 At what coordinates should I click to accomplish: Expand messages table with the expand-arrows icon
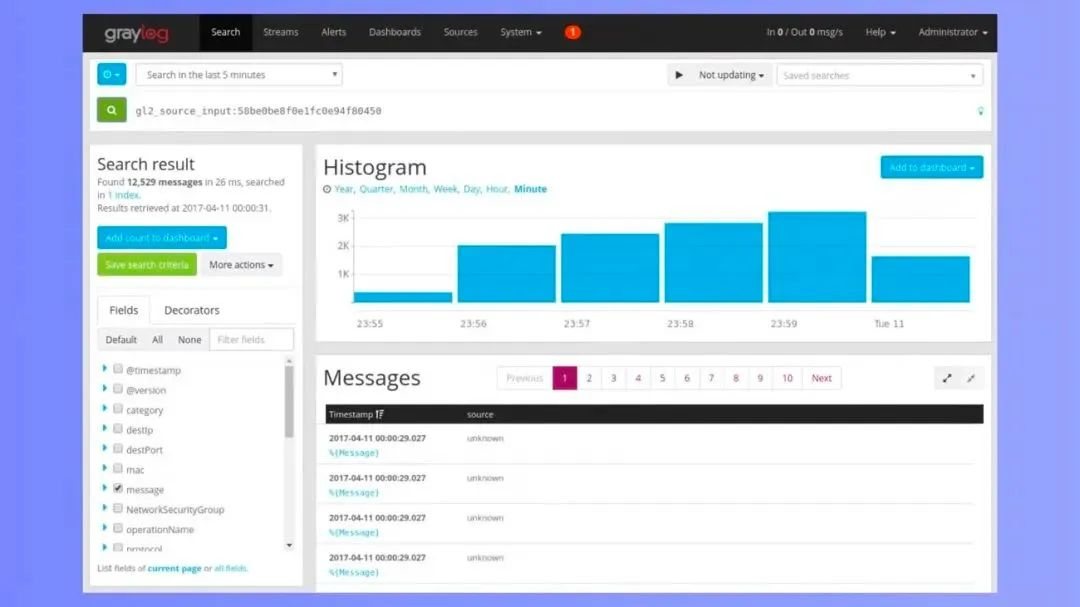[947, 378]
